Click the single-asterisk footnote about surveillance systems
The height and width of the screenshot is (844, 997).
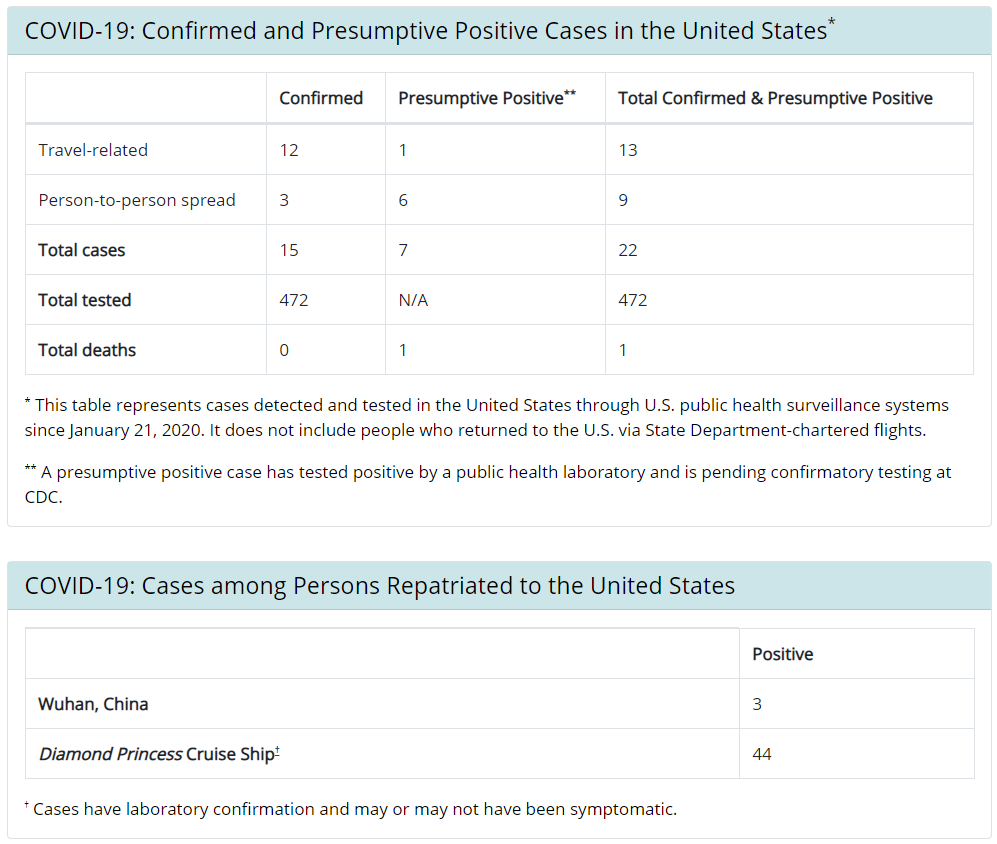[x=487, y=418]
